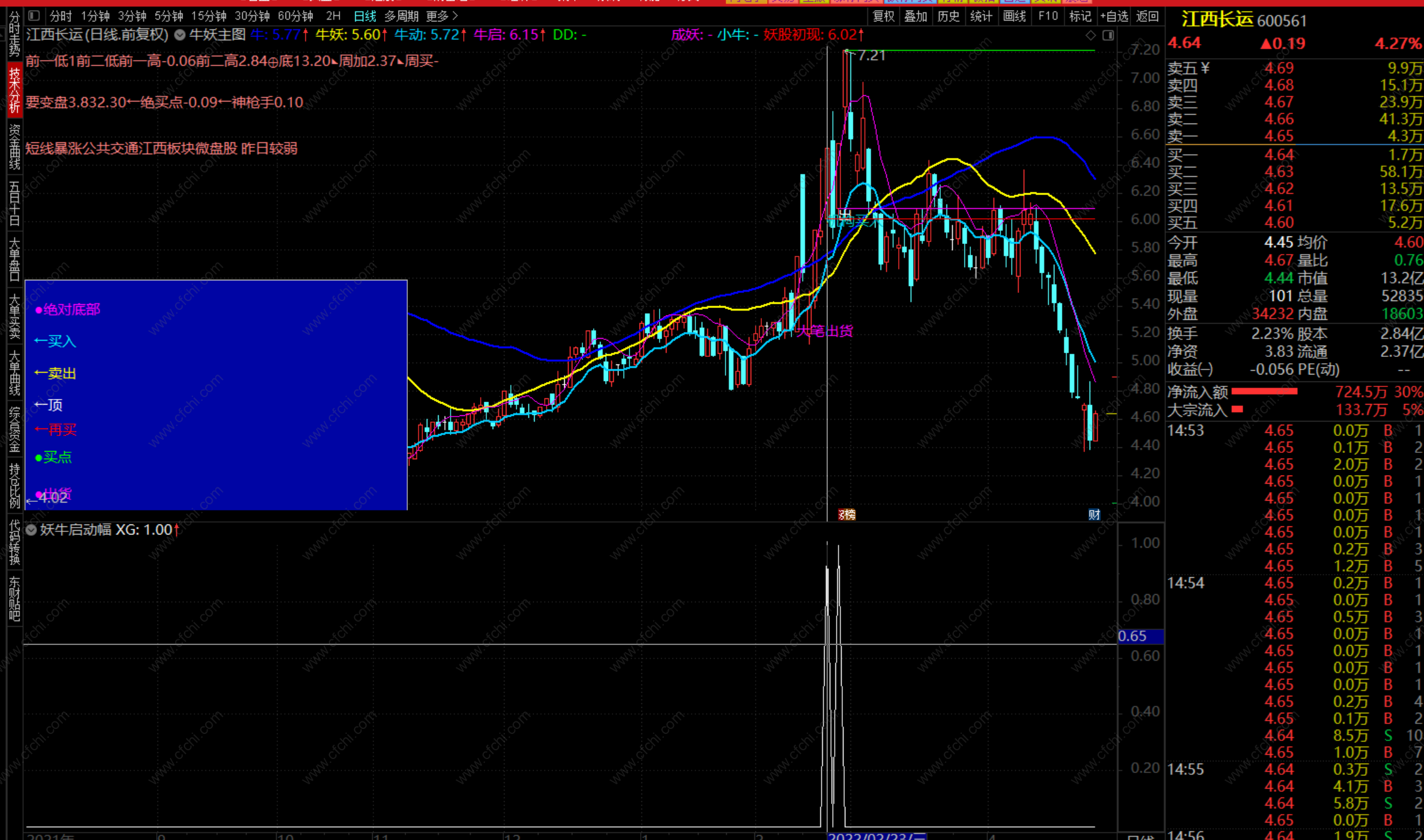
Task: Click the ¥ icon next to 卖五
Action: pos(1205,68)
